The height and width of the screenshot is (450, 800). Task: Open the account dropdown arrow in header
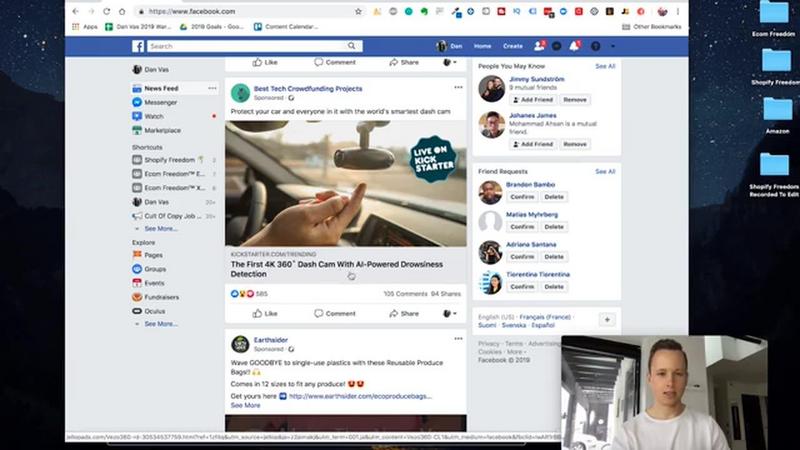[x=613, y=46]
